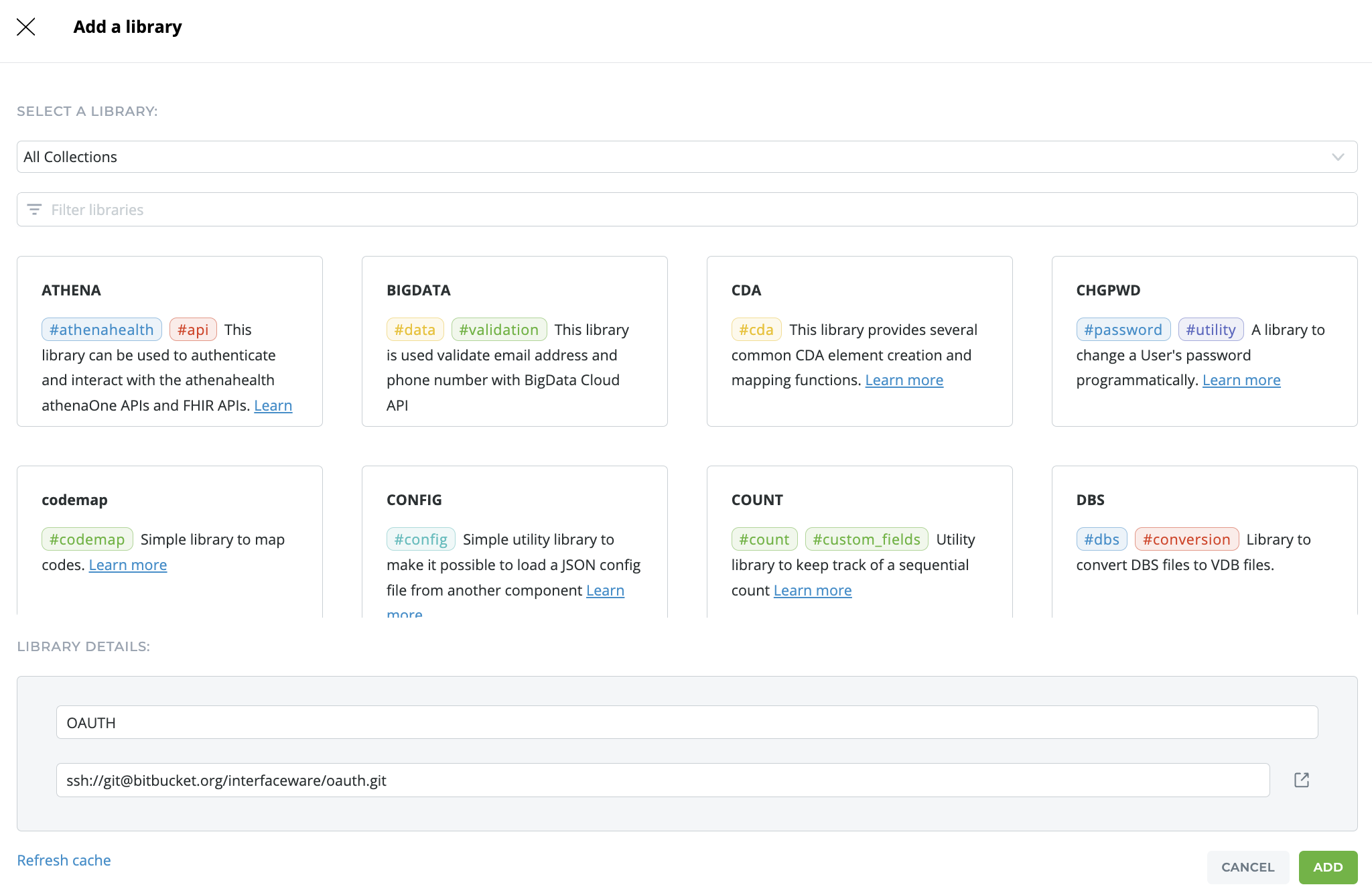This screenshot has width=1372, height=895.
Task: Click Refresh cache link
Action: click(64, 860)
